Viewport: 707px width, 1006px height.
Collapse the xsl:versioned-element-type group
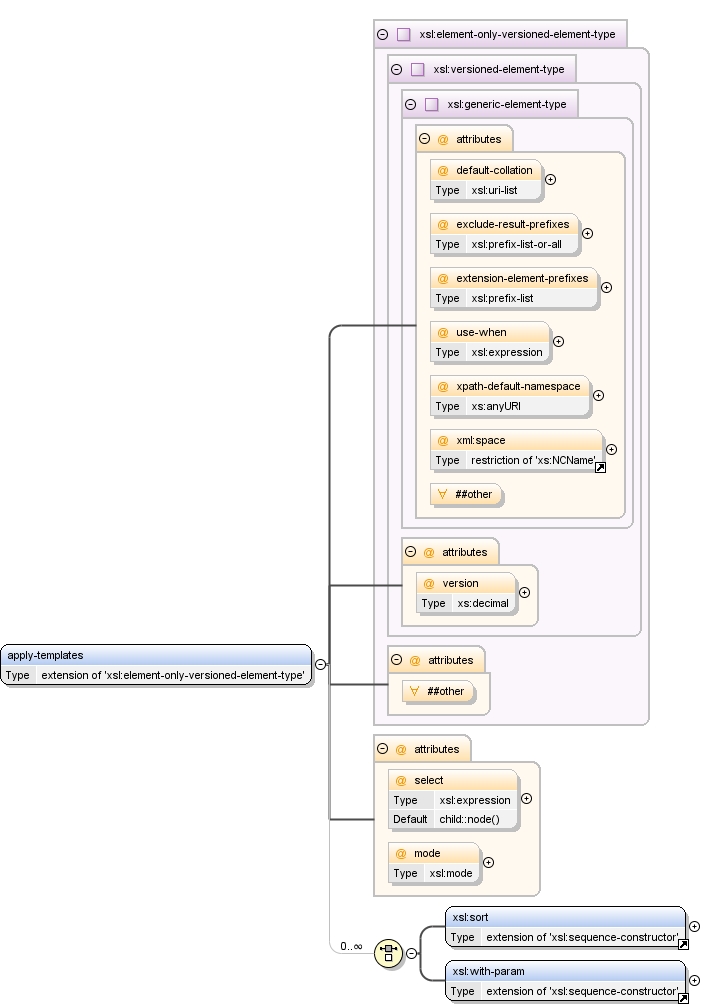click(x=396, y=69)
